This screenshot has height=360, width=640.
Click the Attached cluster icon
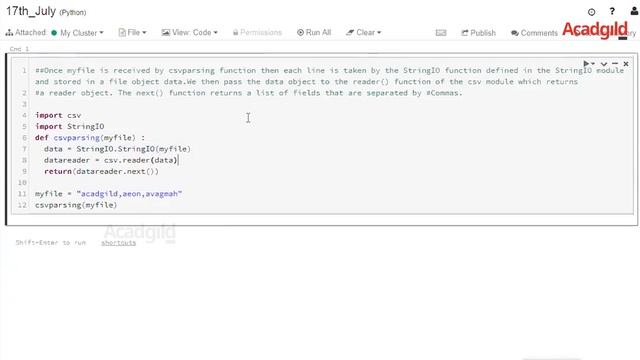9,33
